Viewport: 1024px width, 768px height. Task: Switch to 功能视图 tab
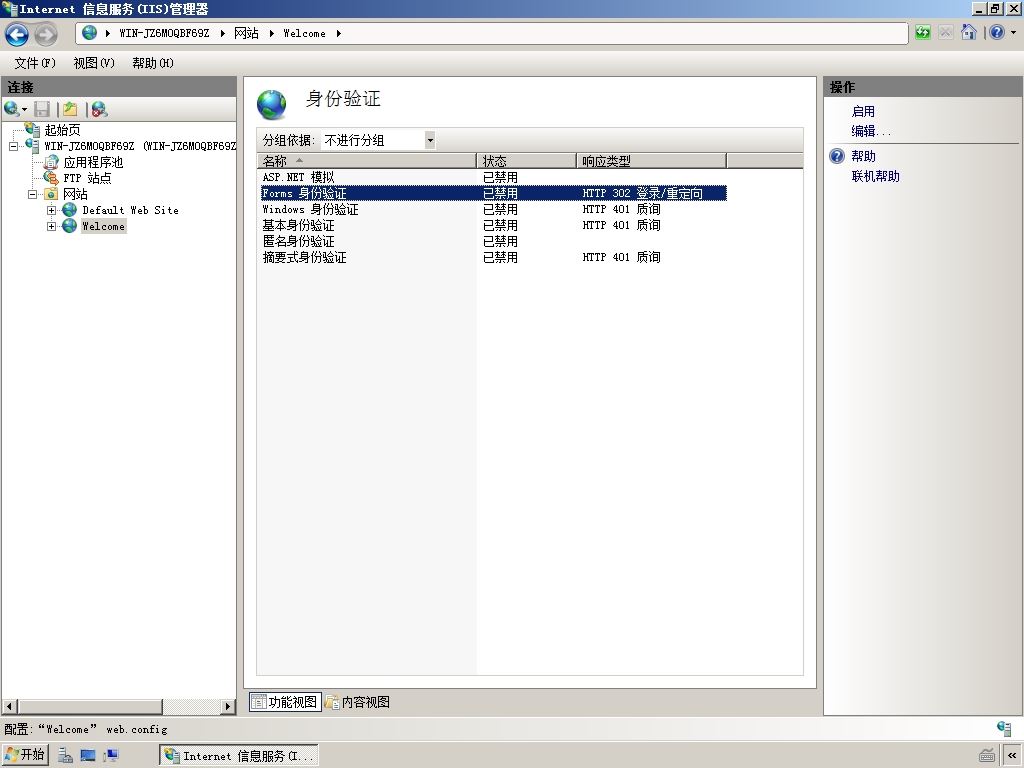285,702
